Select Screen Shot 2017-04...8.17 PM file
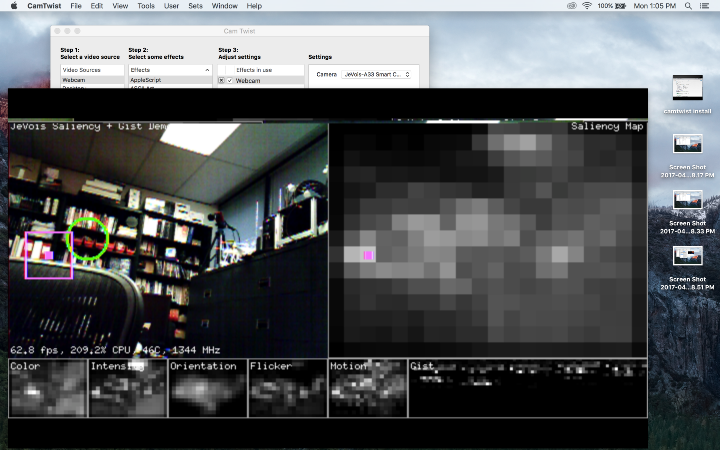720x450 pixels. [x=687, y=156]
